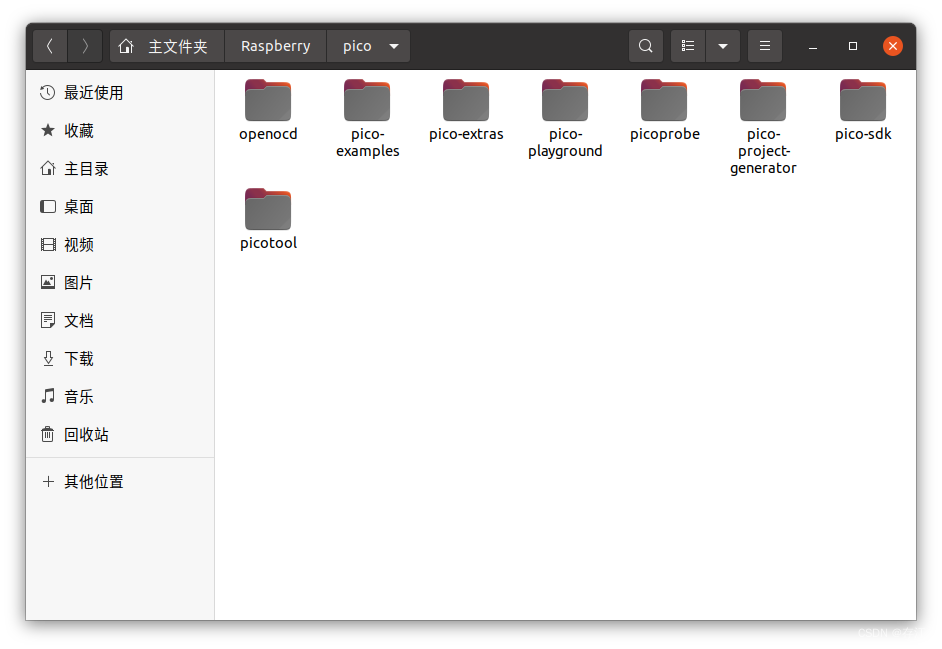
Task: Select the 回收站 (Trash) sidebar icon
Action: point(47,434)
